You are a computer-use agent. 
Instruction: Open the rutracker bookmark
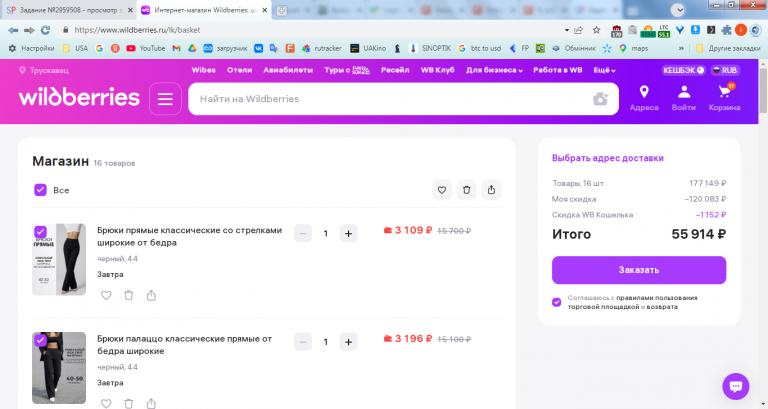[321, 48]
